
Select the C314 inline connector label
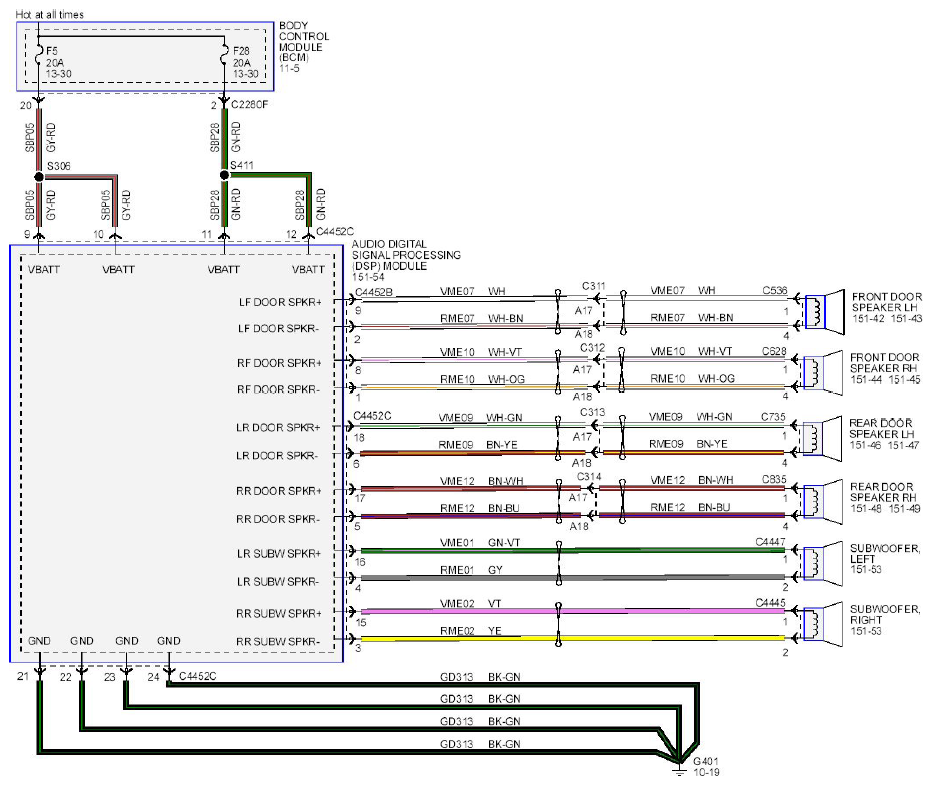click(x=589, y=477)
